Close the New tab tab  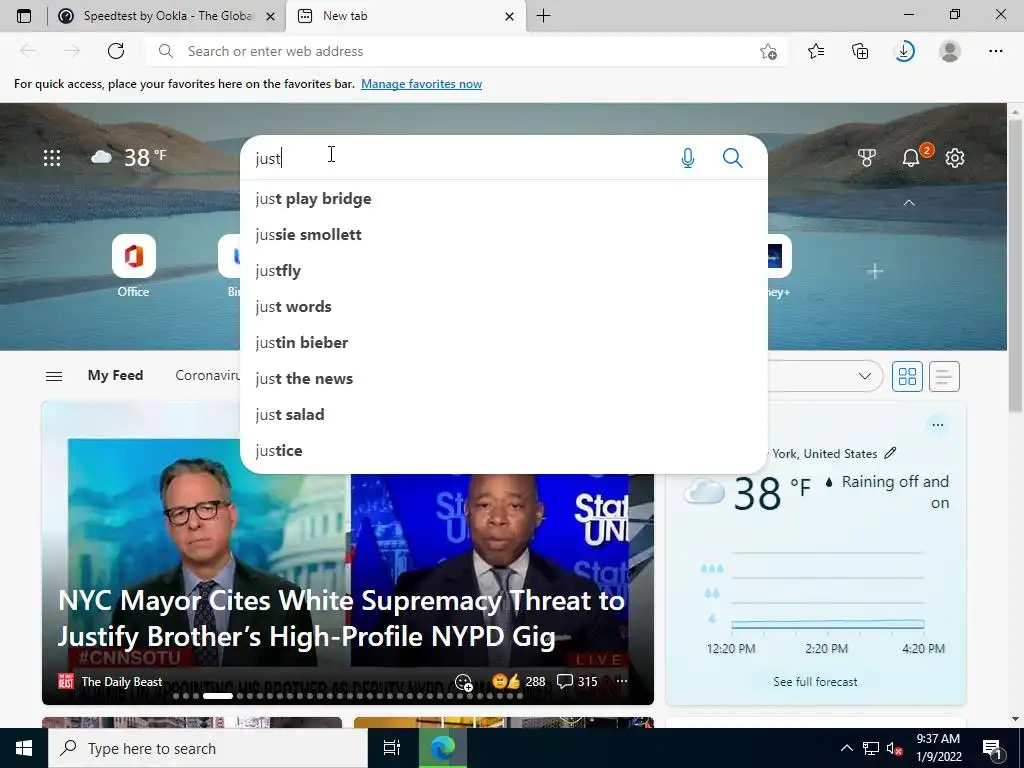tap(509, 16)
